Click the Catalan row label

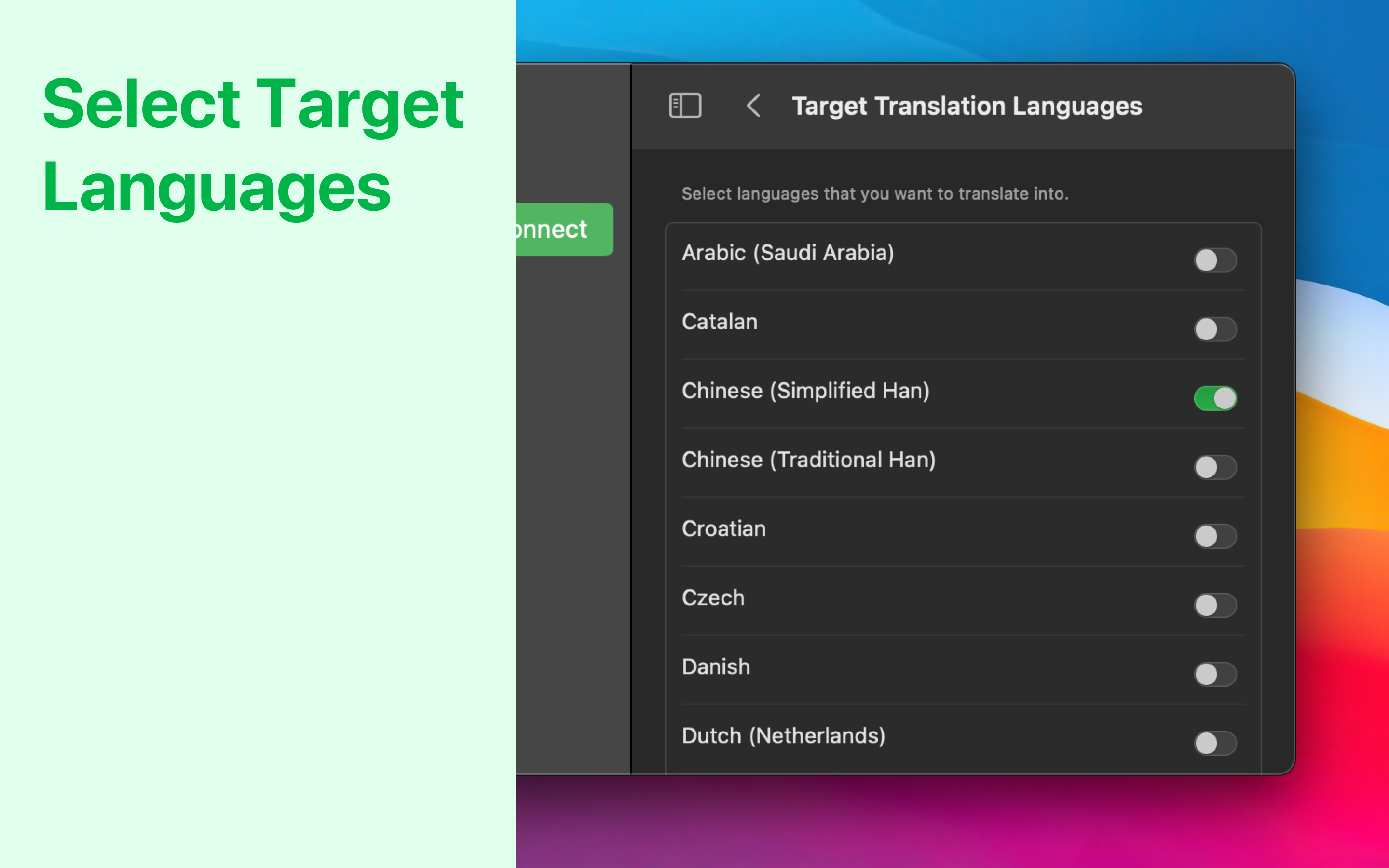719,322
